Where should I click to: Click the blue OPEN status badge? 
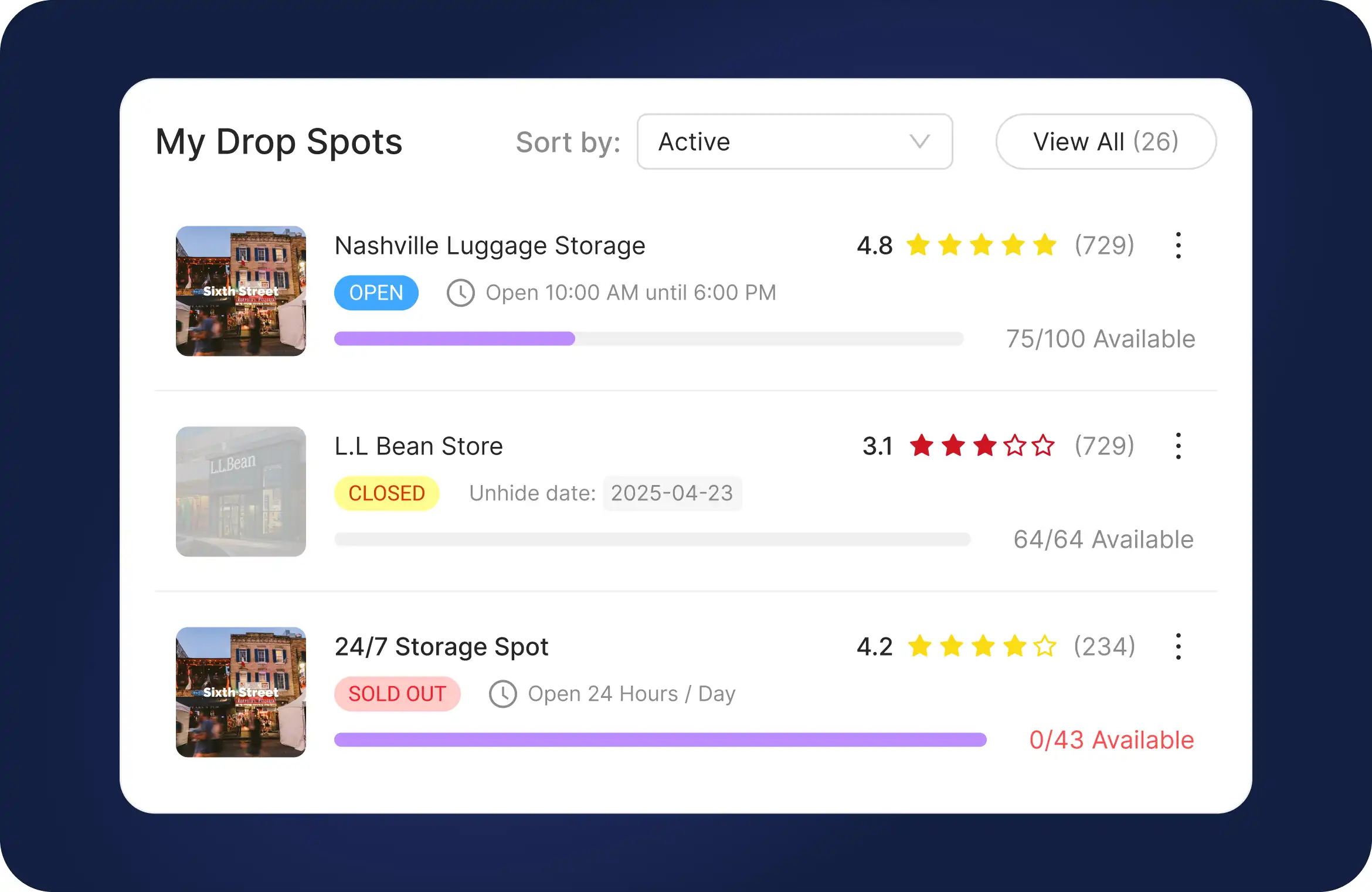[376, 293]
